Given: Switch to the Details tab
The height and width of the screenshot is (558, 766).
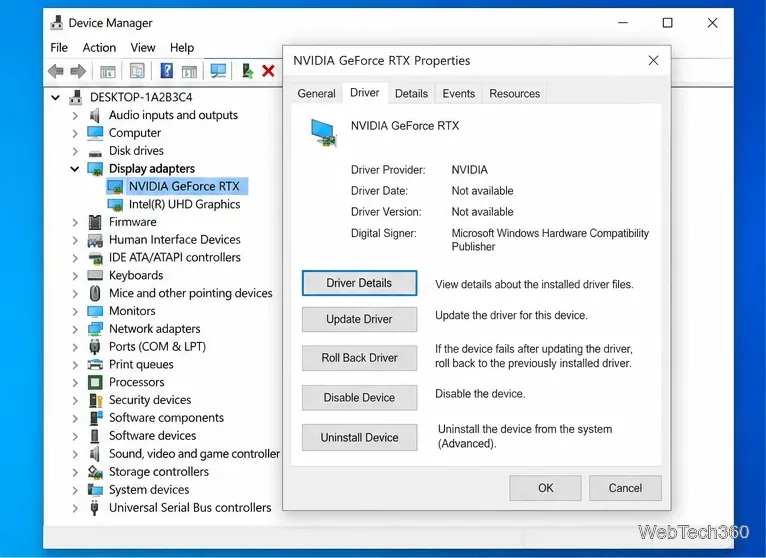Looking at the screenshot, I should 411,93.
